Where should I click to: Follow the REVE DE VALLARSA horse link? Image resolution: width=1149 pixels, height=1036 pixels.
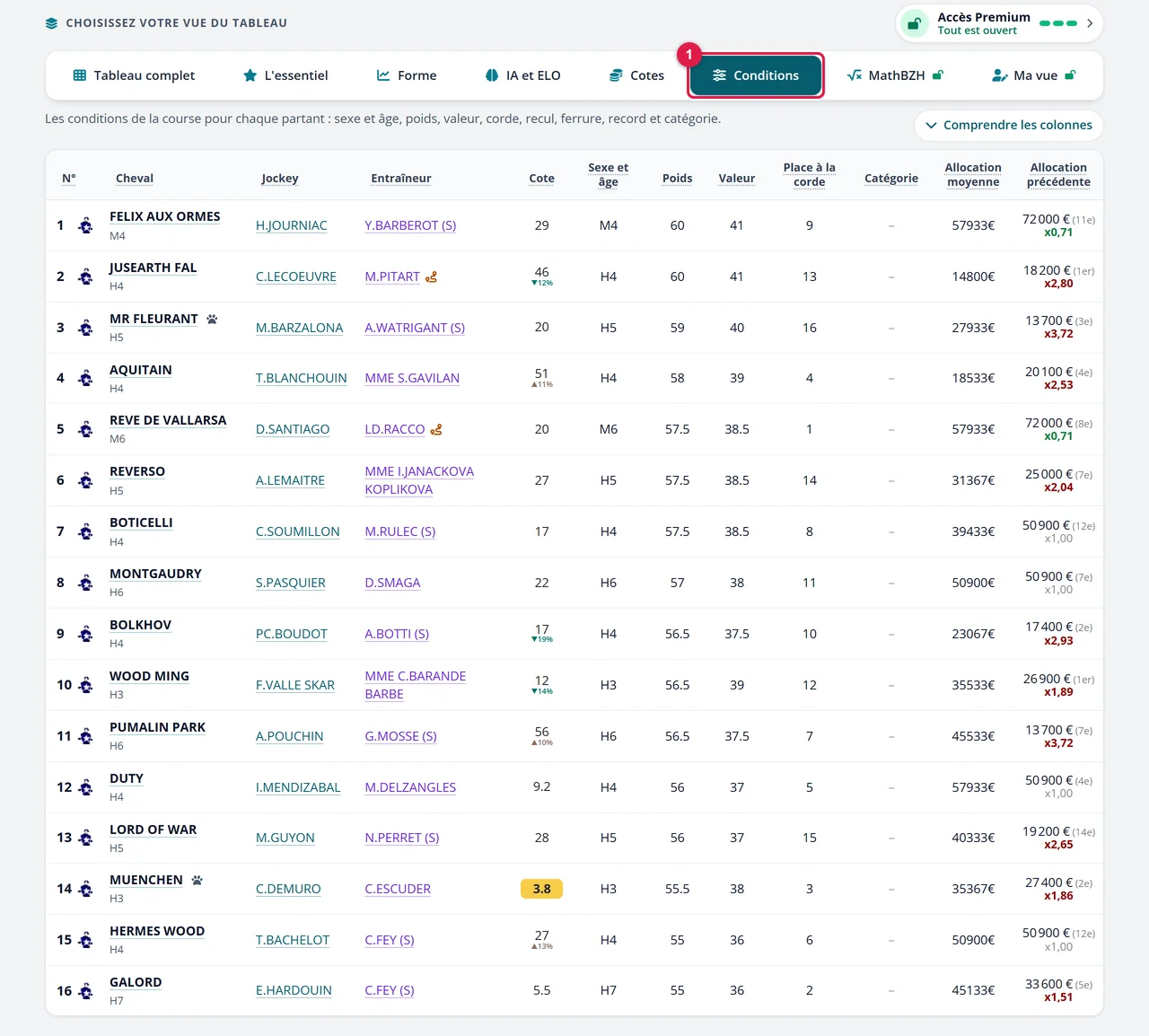coord(168,420)
